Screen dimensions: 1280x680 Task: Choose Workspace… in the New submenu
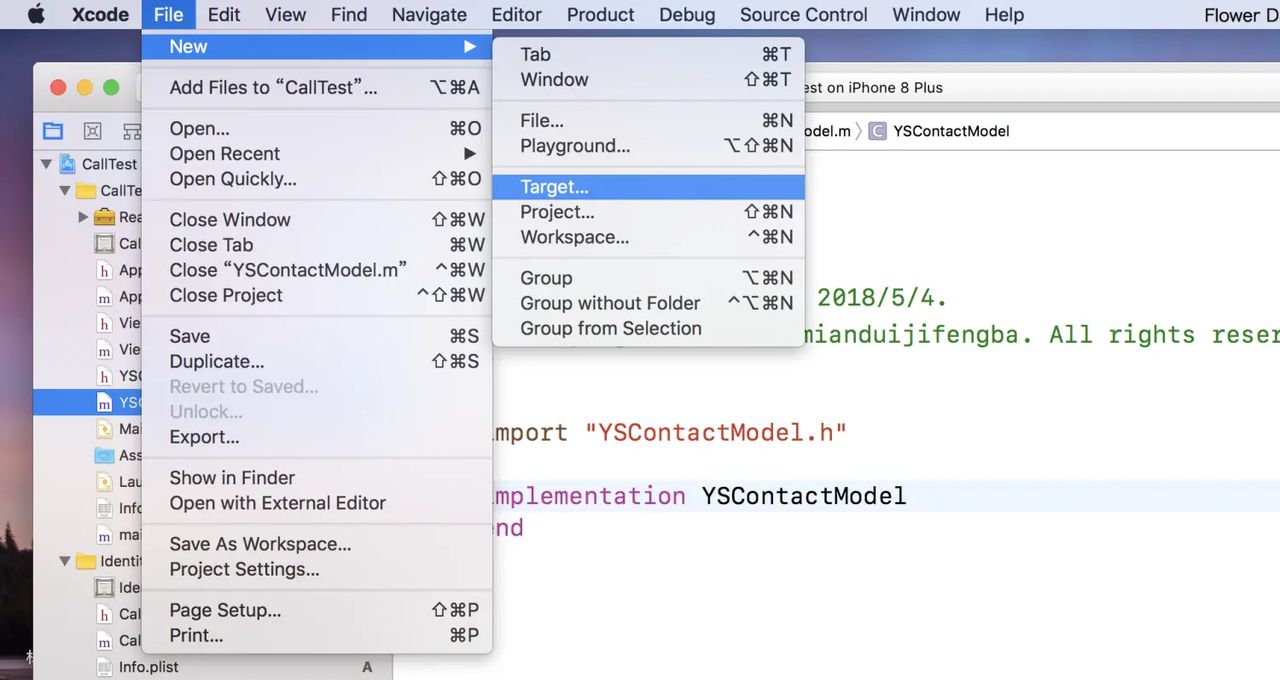pyautogui.click(x=648, y=237)
